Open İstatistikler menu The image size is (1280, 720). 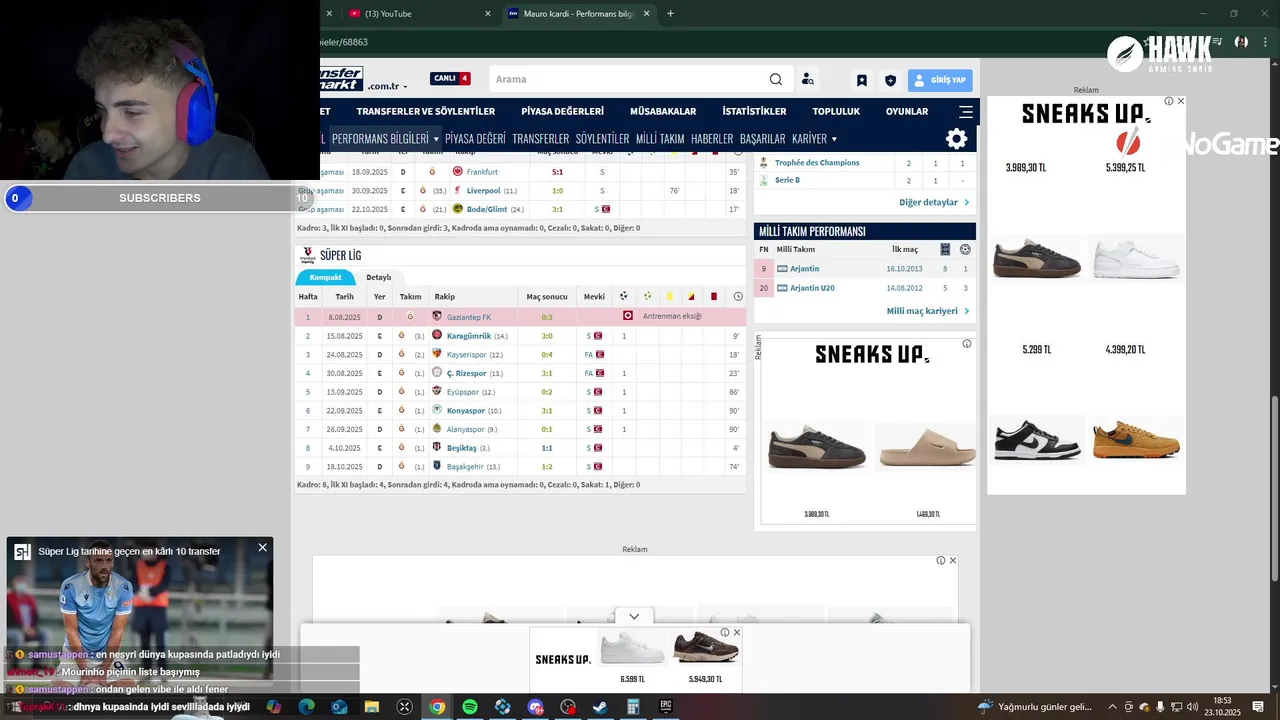[x=754, y=111]
